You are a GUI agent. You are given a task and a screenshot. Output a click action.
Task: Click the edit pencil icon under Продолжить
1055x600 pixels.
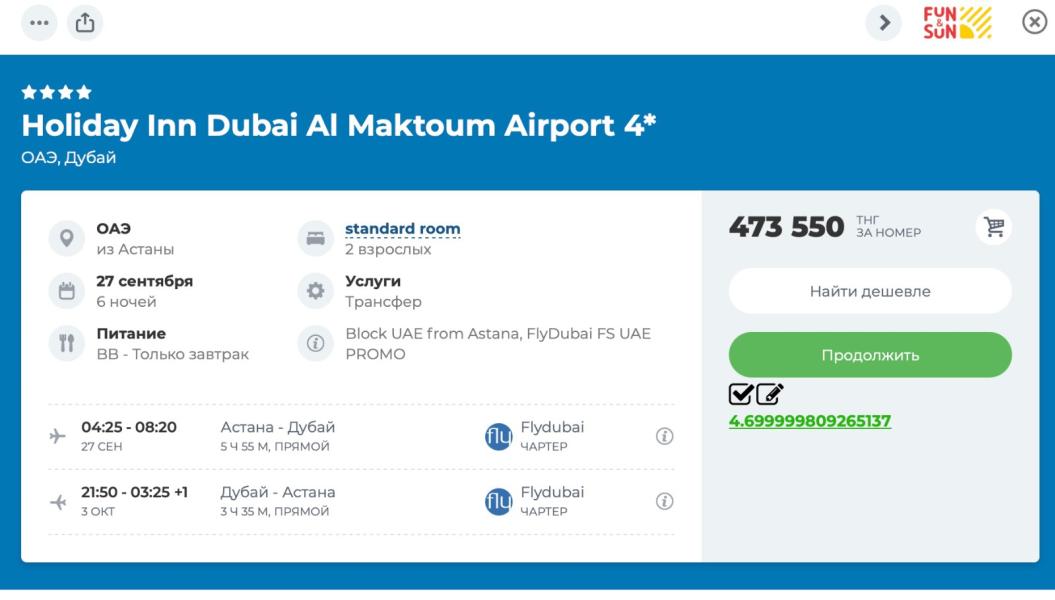(x=769, y=395)
